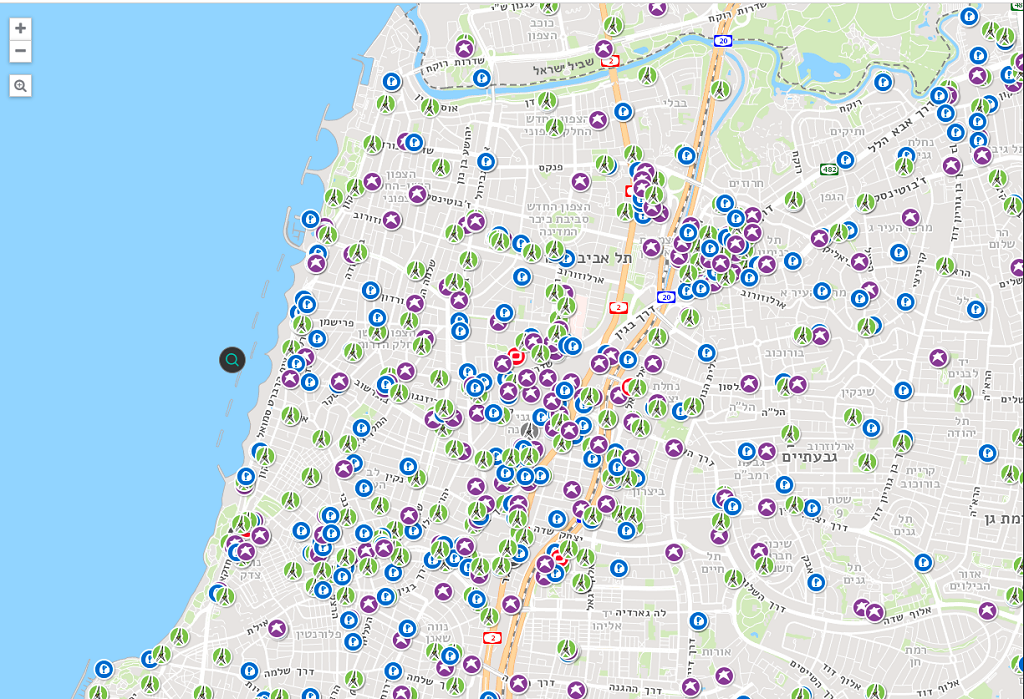1024x699 pixels.
Task: Click the route 20 road shield on the map
Action: (x=665, y=295)
